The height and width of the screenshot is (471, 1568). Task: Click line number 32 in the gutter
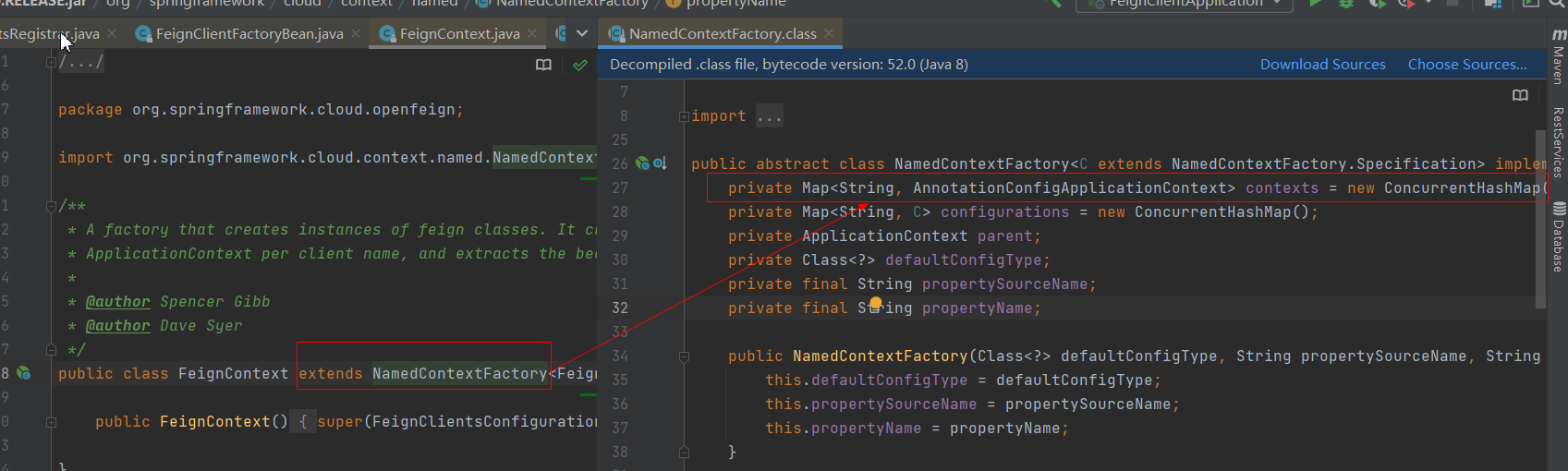(x=620, y=308)
